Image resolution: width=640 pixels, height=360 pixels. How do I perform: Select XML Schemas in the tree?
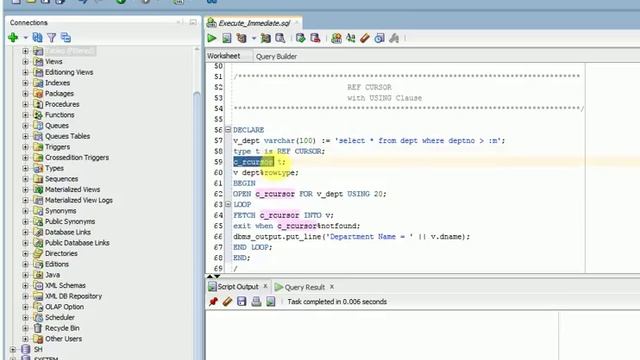tap(65, 286)
